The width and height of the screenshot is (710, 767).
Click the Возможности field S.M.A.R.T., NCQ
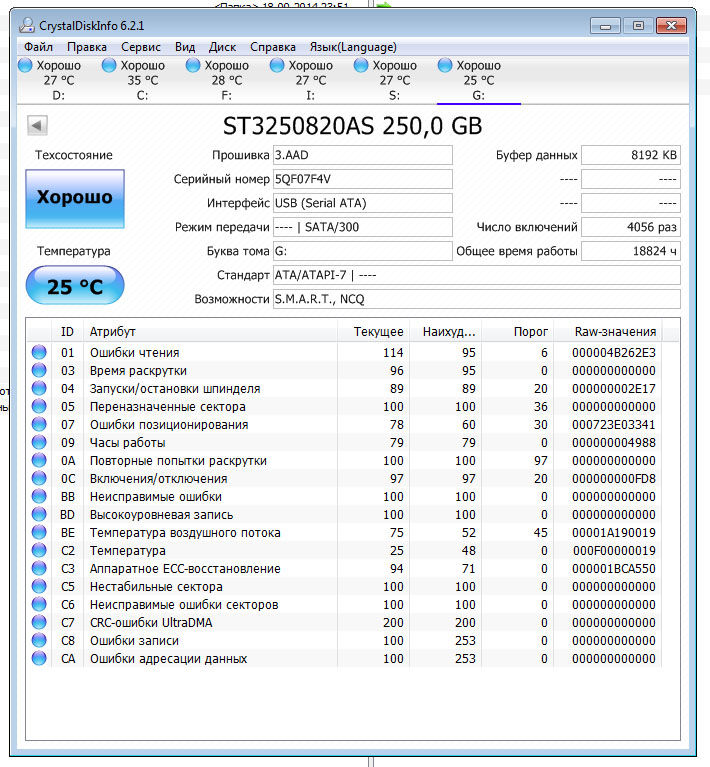pyautogui.click(x=477, y=299)
